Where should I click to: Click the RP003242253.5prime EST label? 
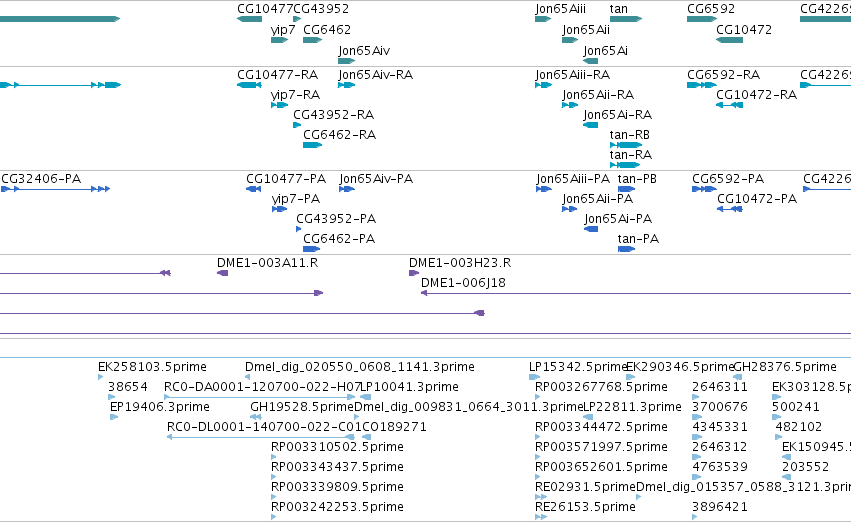click(x=337, y=507)
